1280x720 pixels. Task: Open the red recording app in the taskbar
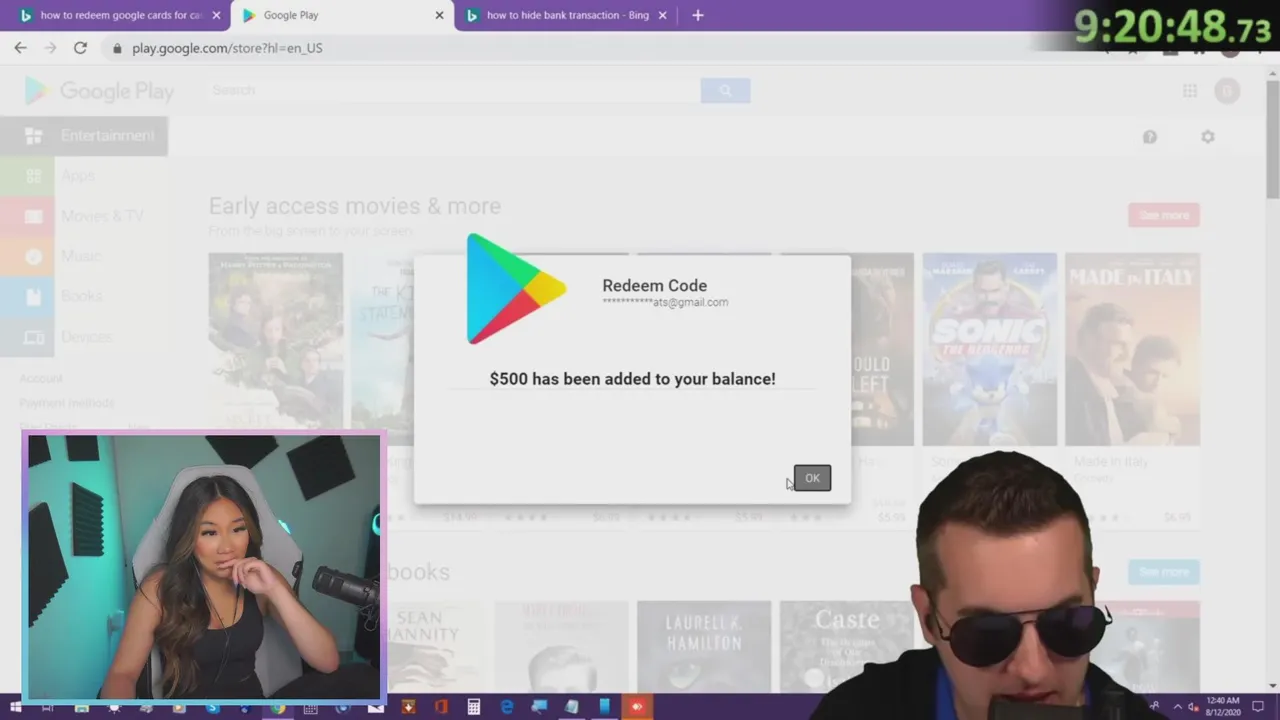pyautogui.click(x=637, y=707)
